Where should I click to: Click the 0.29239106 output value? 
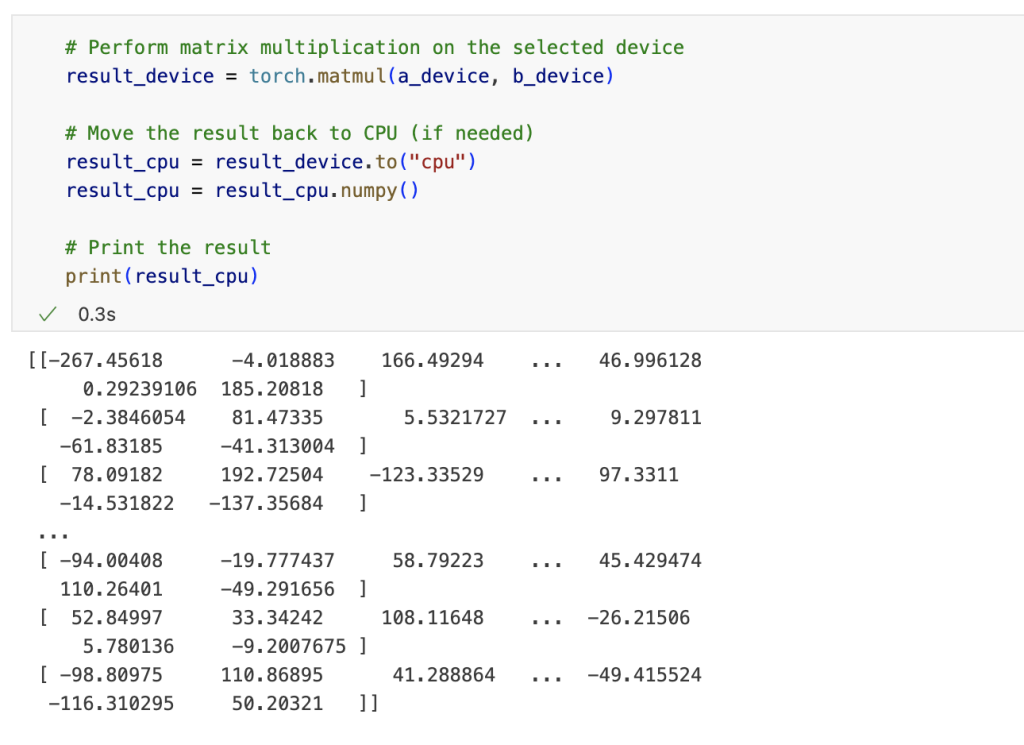140,389
